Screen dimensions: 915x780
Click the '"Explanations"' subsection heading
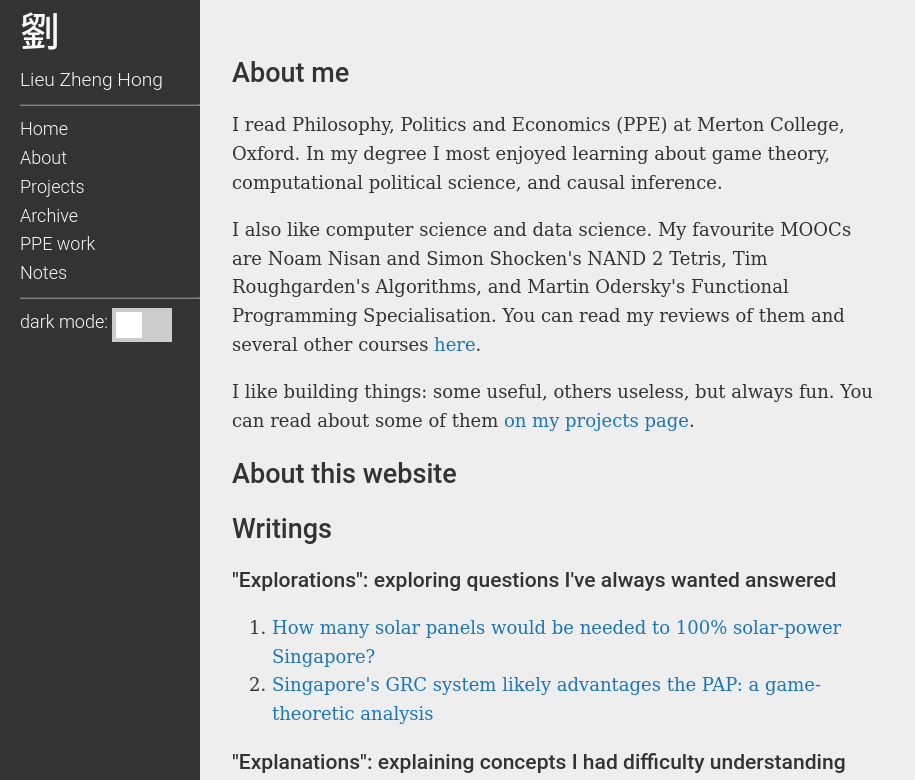(x=539, y=762)
